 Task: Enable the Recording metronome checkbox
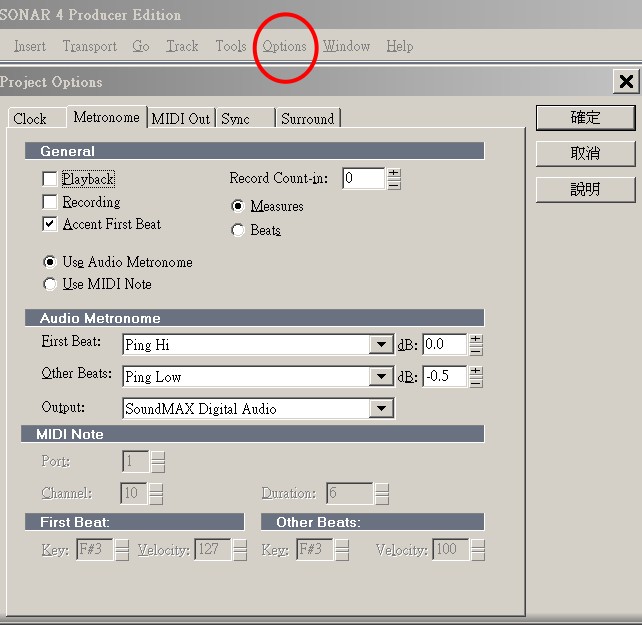(x=50, y=202)
